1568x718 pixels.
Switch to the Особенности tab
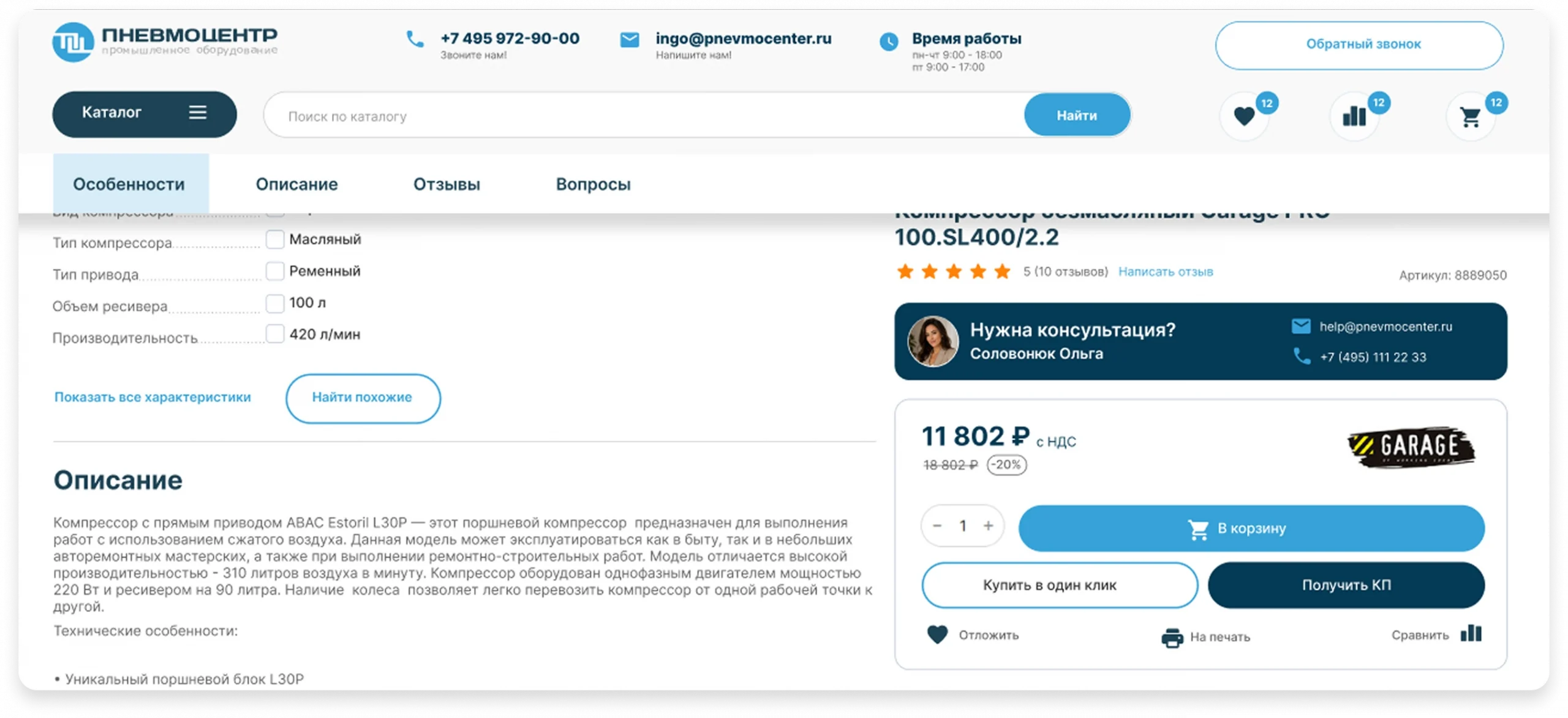130,184
